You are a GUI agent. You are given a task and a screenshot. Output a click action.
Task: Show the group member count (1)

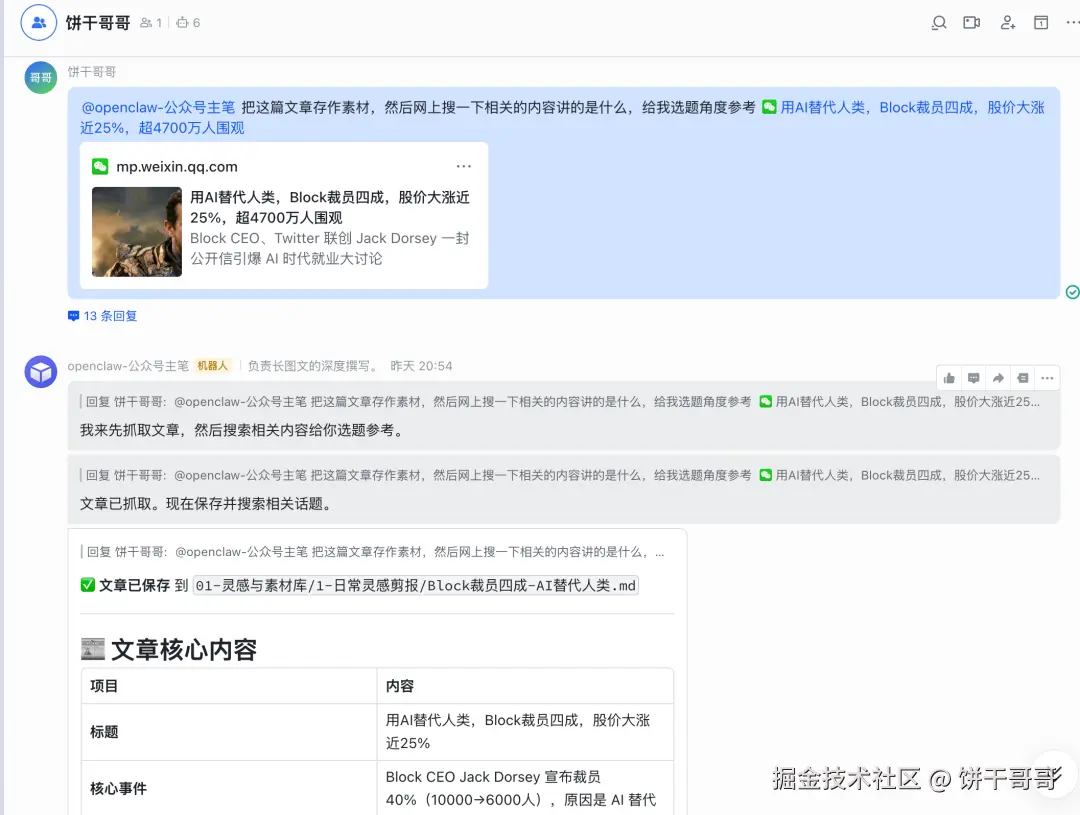[151, 23]
